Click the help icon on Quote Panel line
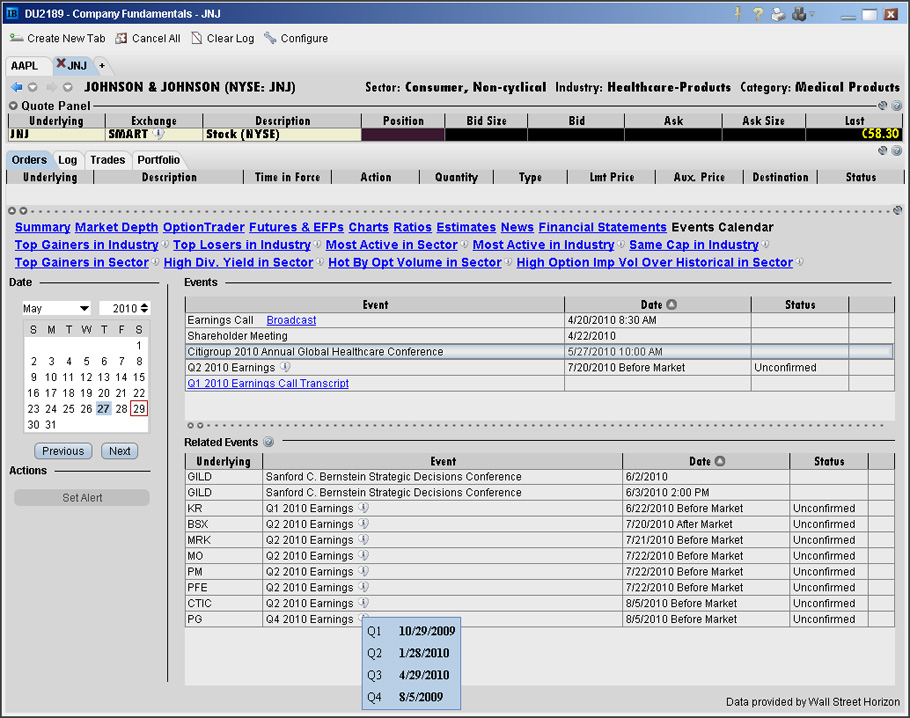Image resolution: width=910 pixels, height=718 pixels. 897,105
